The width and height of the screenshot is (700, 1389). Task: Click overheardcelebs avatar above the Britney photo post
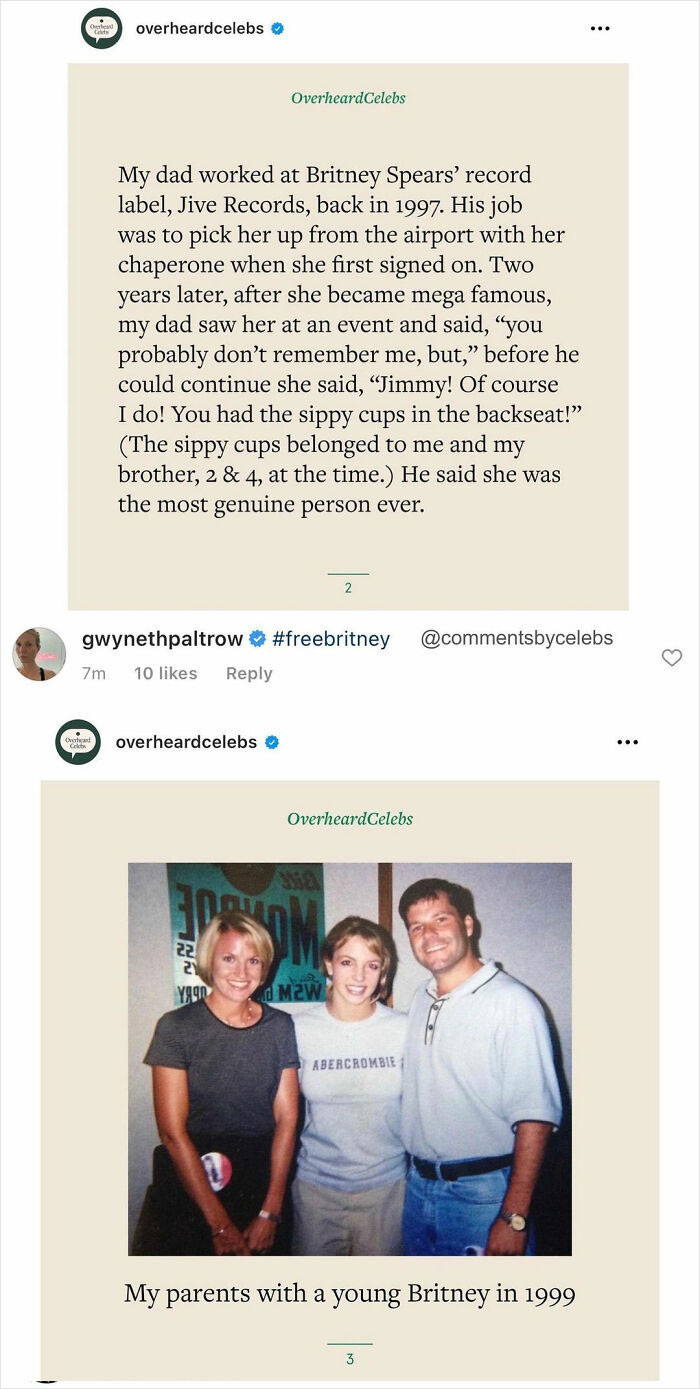78,742
